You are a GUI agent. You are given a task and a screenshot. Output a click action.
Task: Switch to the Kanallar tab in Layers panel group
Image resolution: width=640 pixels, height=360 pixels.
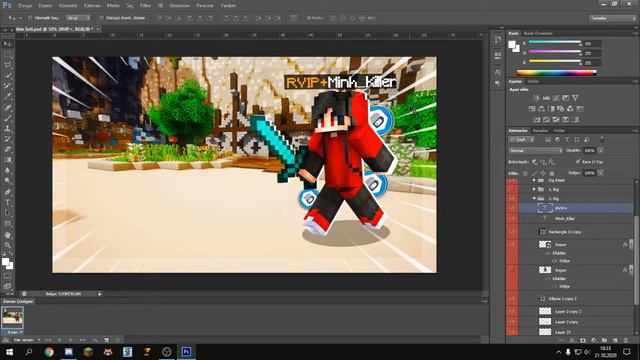coord(540,131)
